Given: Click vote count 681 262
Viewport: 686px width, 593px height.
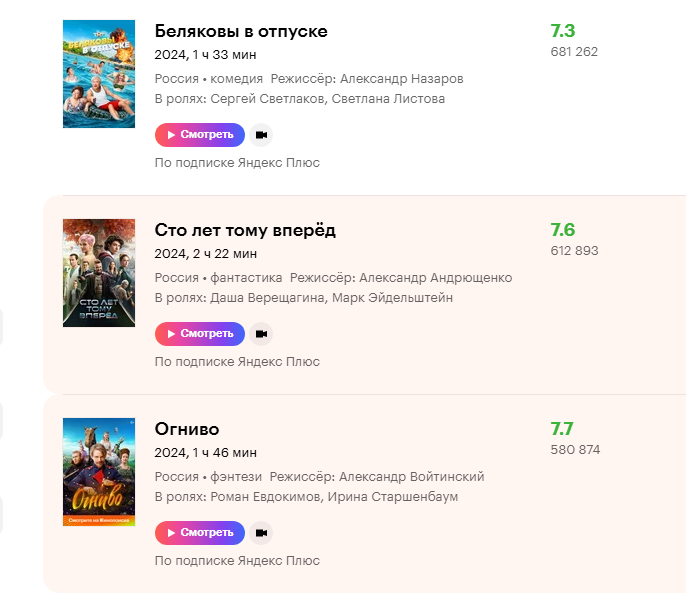Looking at the screenshot, I should (574, 51).
